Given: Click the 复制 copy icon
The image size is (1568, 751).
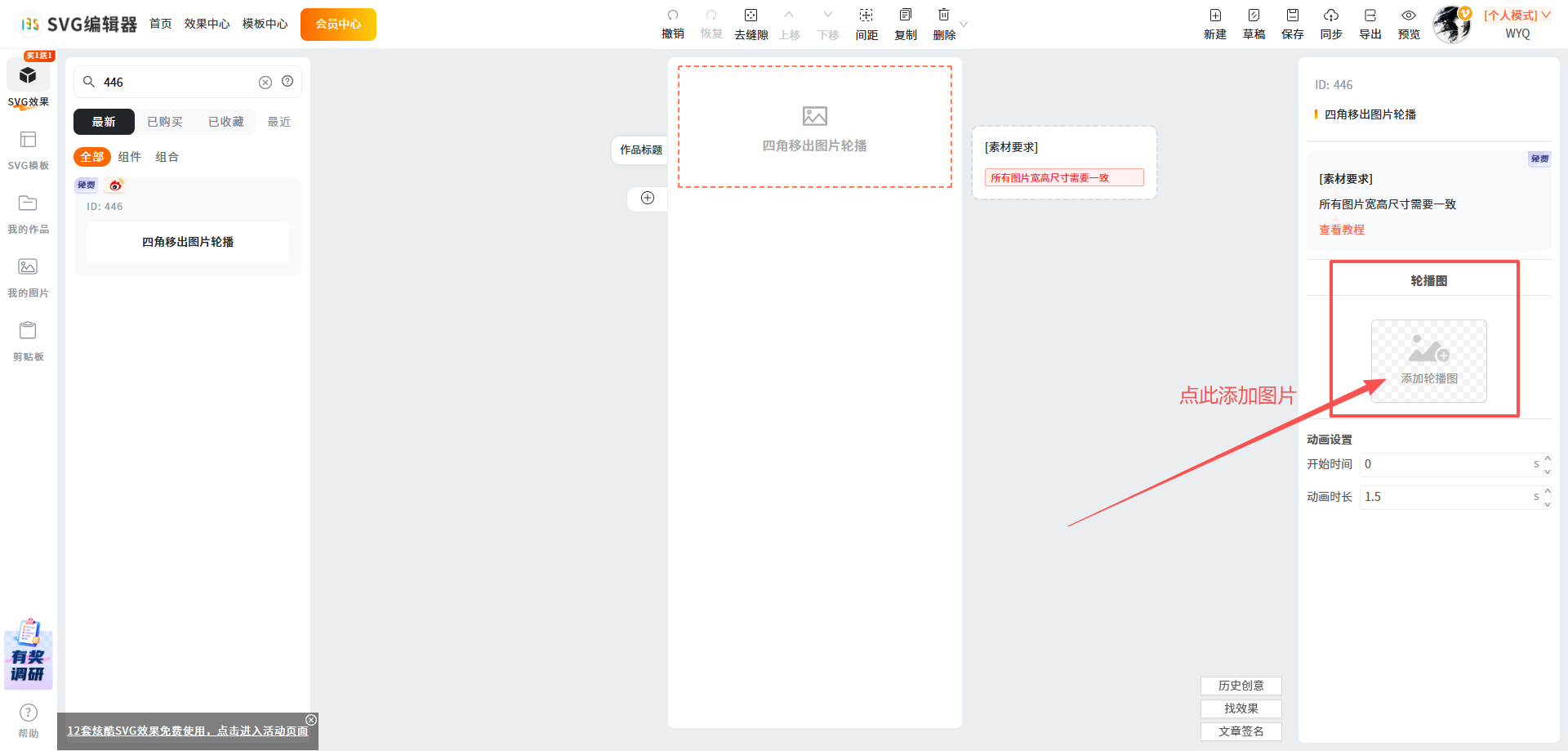Looking at the screenshot, I should point(906,16).
